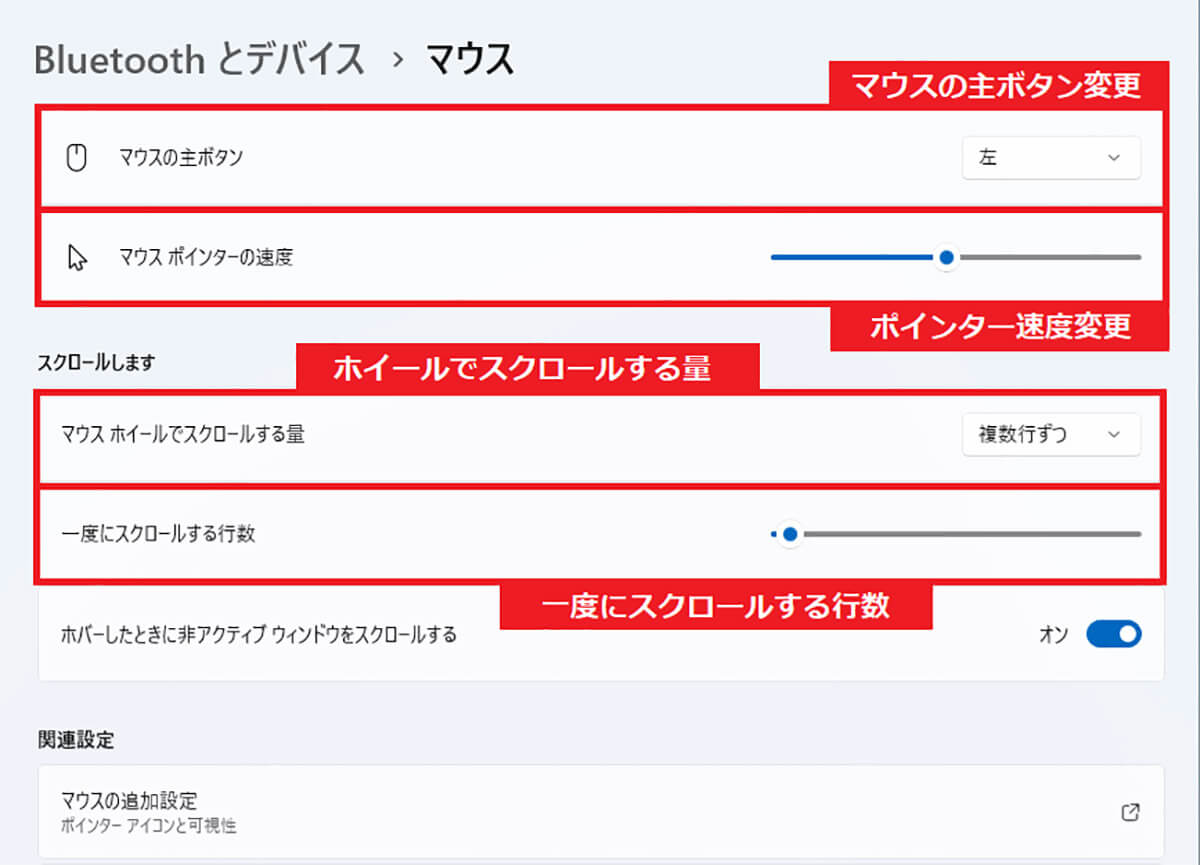Image resolution: width=1200 pixels, height=865 pixels.
Task: Click the middle of the scroll lines slider track
Action: point(956,534)
